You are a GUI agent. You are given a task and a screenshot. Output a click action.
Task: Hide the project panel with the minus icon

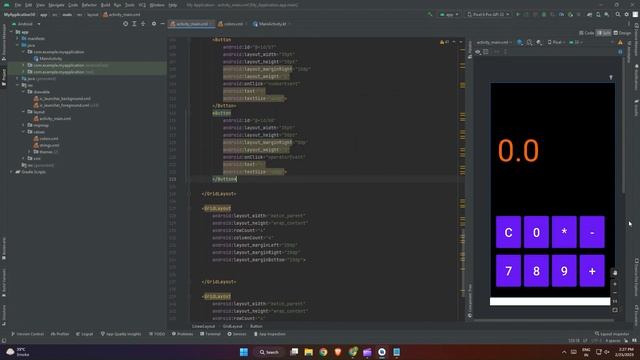click(x=162, y=24)
